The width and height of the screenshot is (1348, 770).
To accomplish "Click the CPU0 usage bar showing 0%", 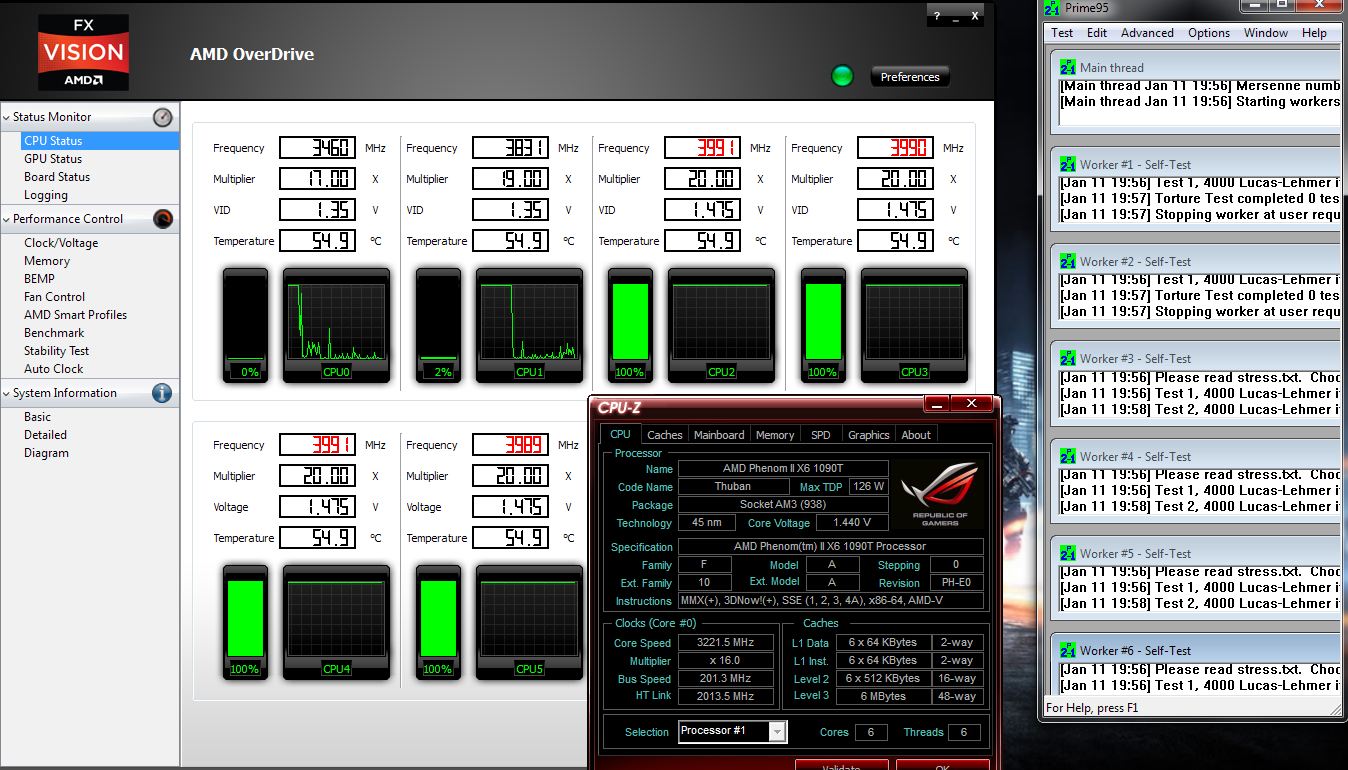I will [x=245, y=325].
